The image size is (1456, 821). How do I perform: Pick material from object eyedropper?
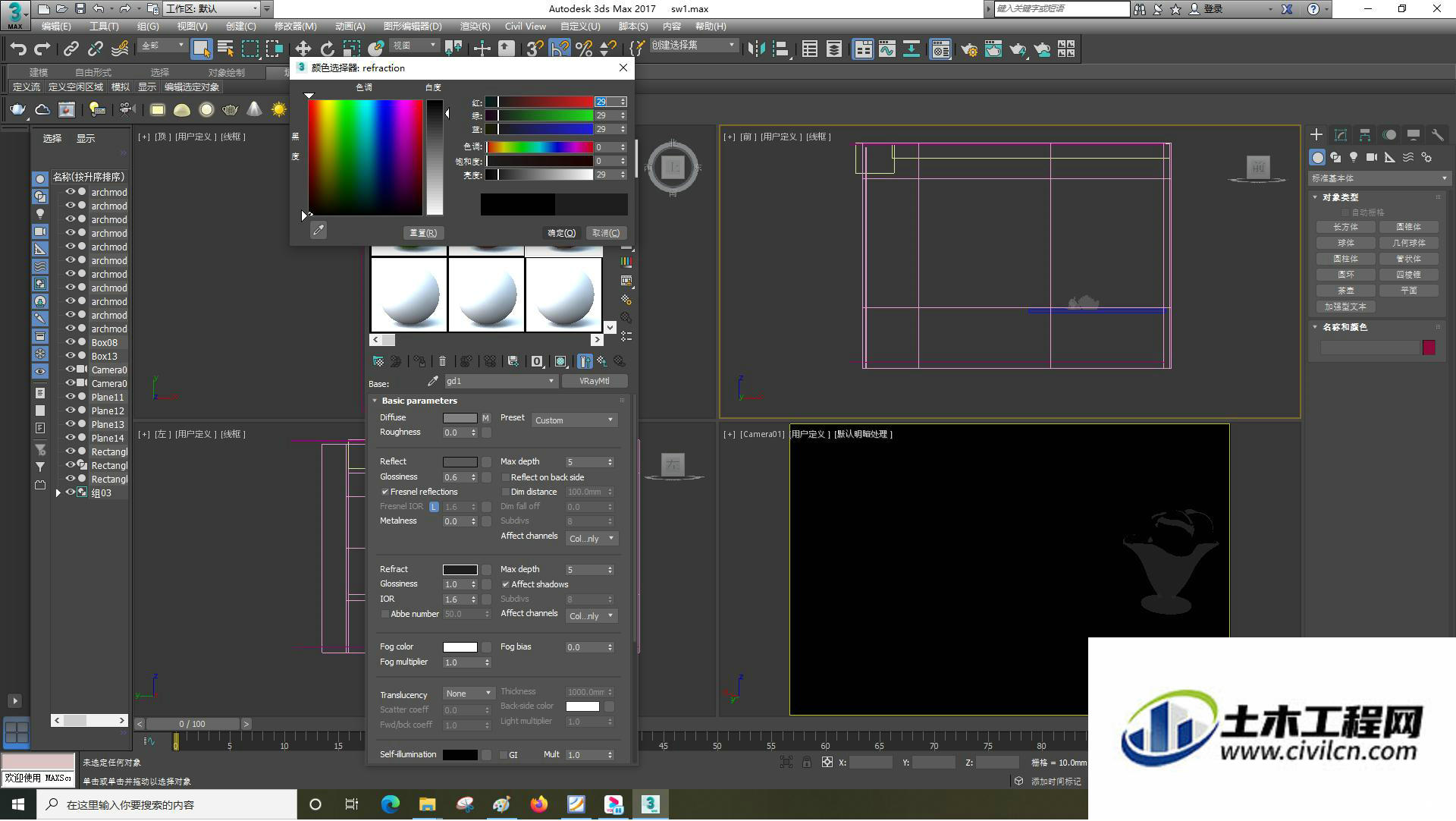click(433, 381)
